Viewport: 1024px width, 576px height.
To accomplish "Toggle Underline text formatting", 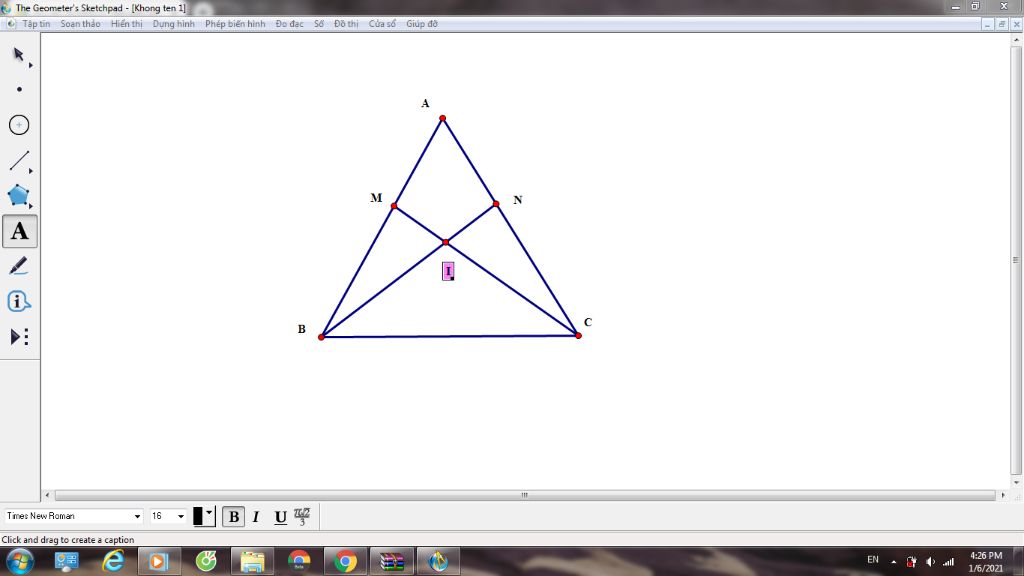I will click(280, 517).
